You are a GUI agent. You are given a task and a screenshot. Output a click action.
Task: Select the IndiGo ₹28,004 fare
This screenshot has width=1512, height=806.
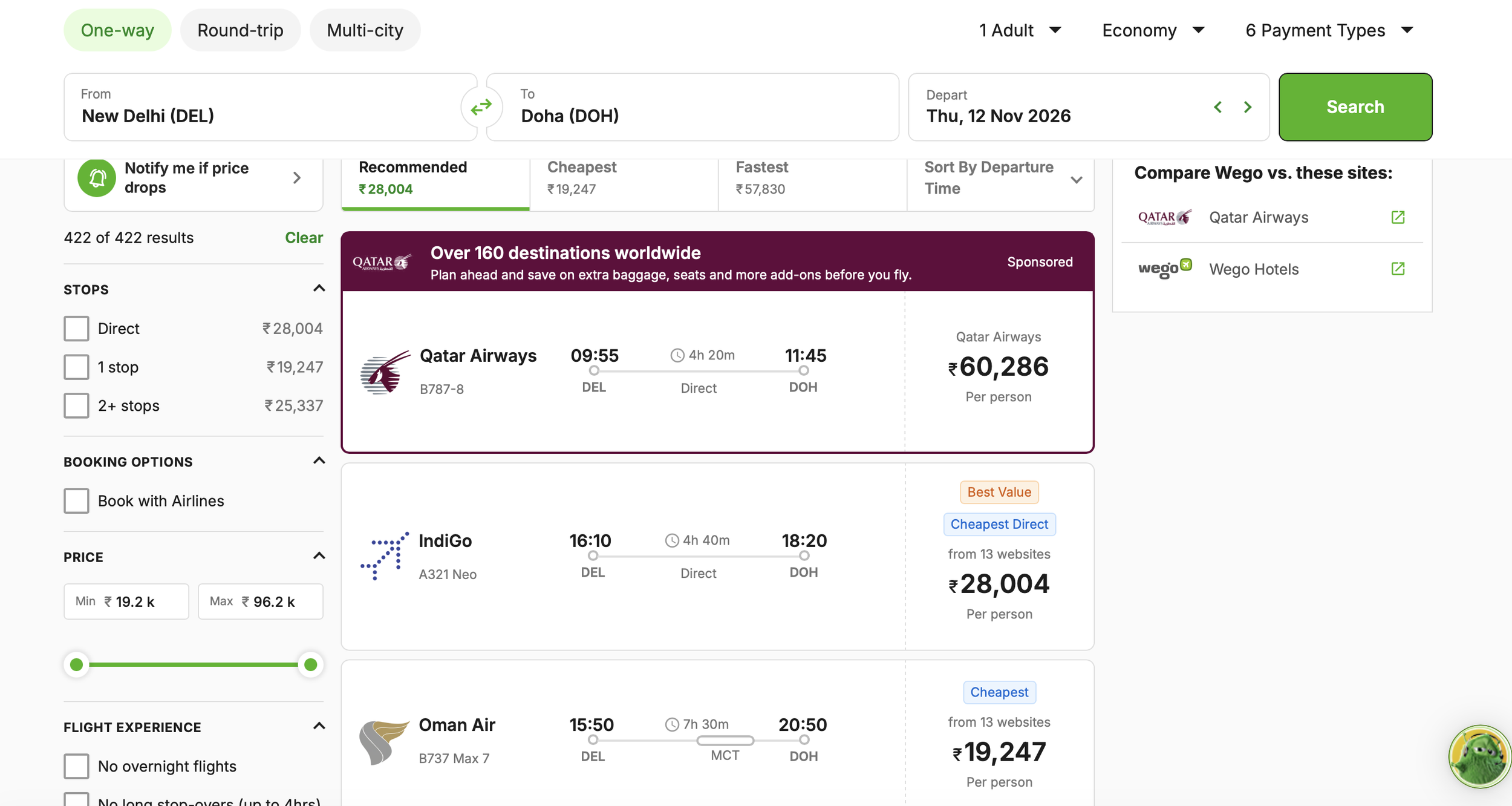click(x=999, y=584)
